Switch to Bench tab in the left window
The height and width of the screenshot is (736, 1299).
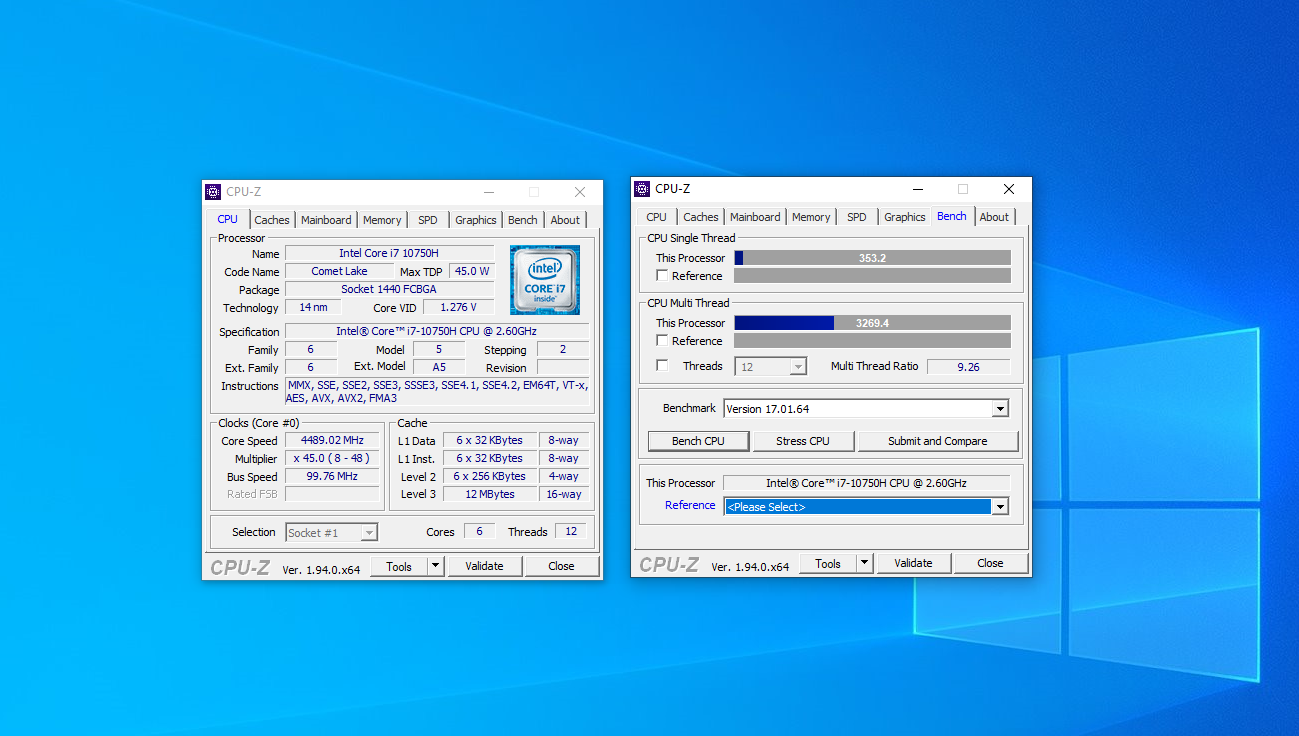point(523,220)
